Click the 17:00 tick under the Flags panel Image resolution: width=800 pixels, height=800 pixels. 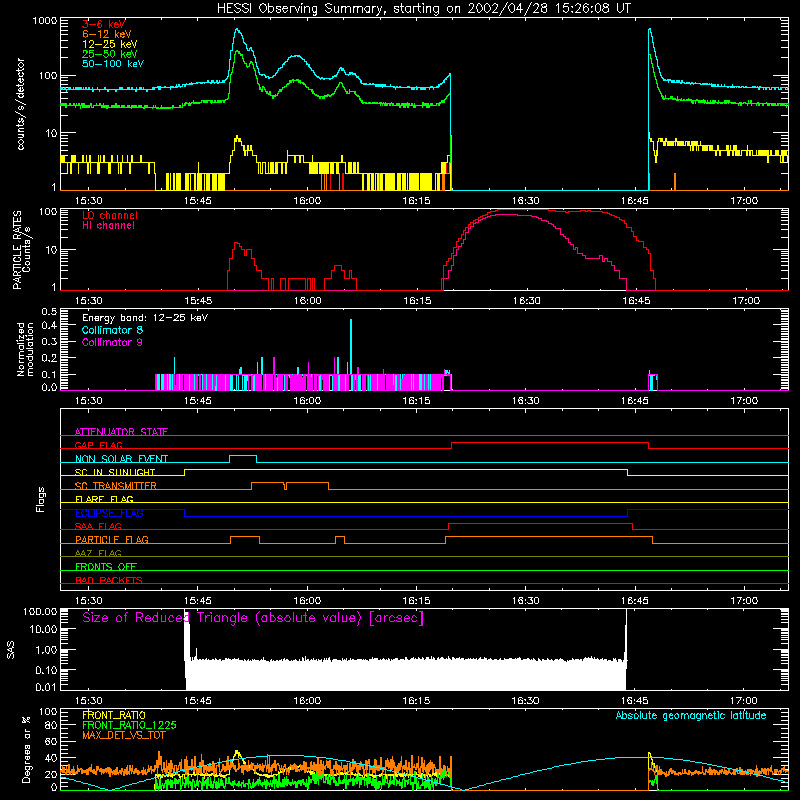744,601
